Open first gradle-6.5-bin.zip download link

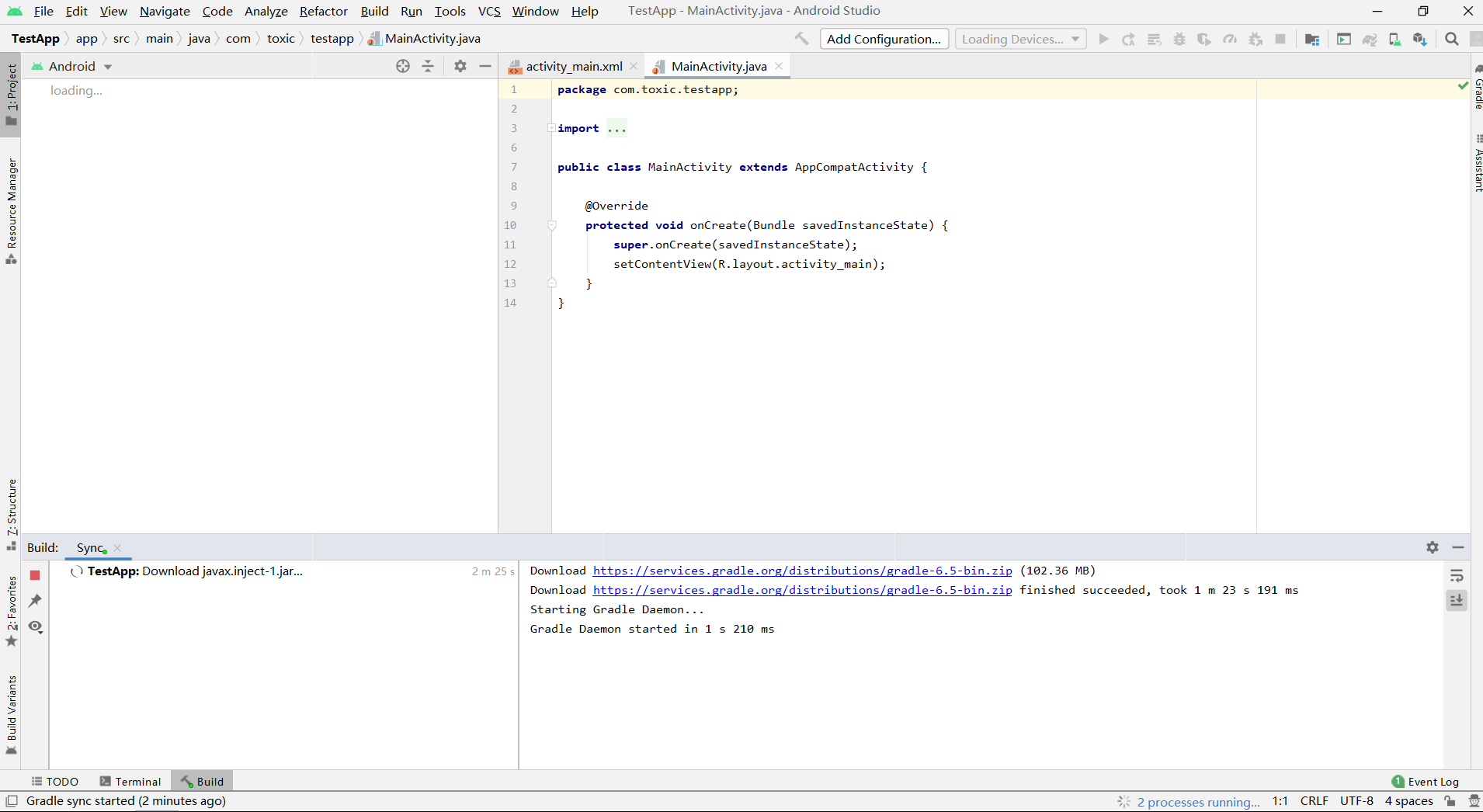coord(803,571)
